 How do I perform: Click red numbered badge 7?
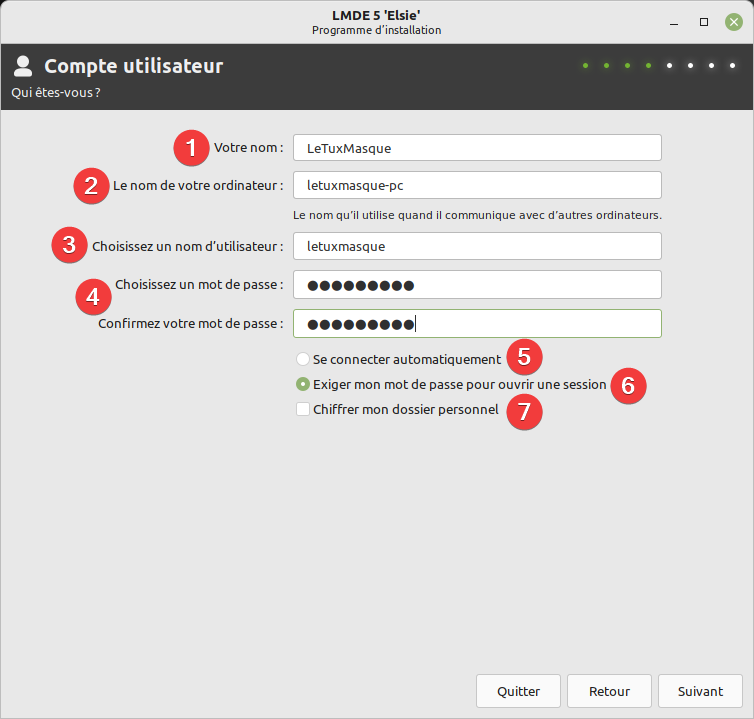(524, 411)
